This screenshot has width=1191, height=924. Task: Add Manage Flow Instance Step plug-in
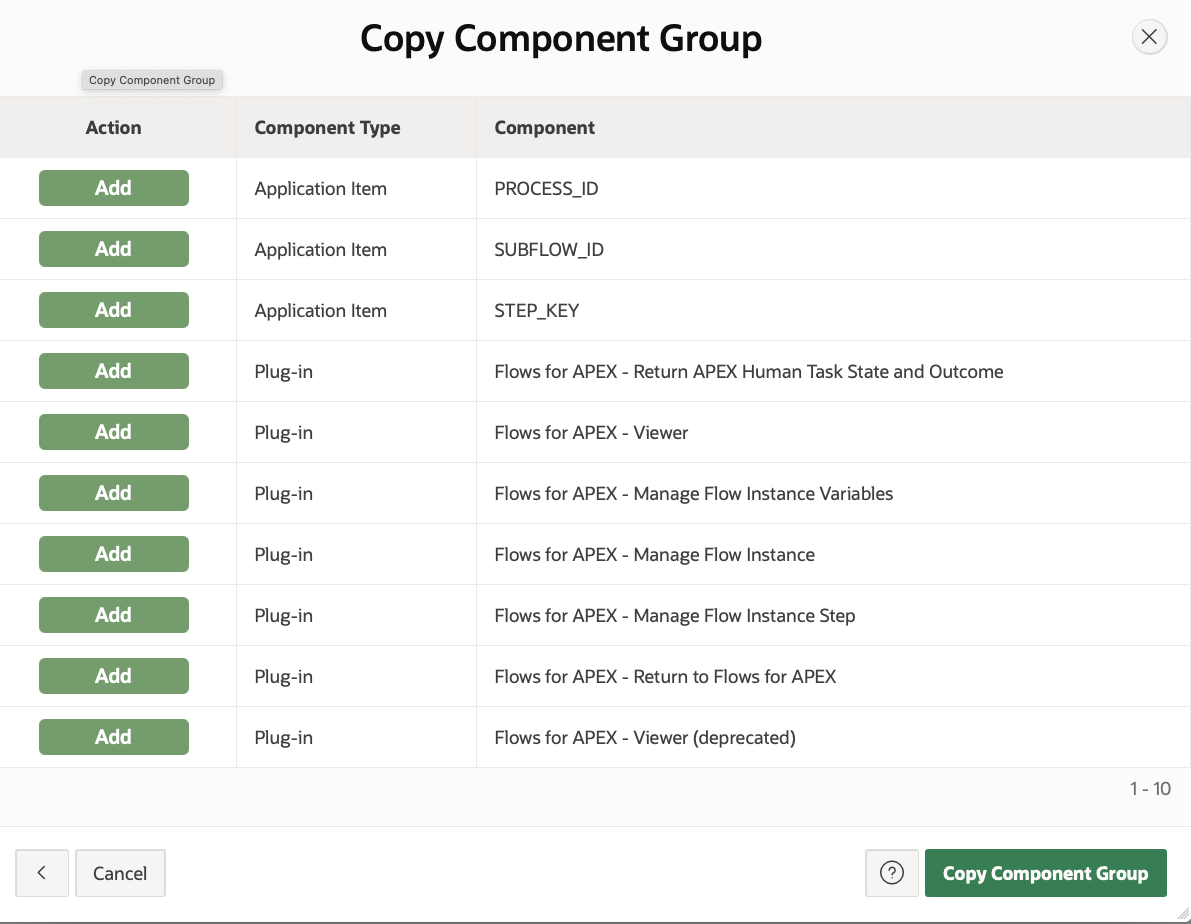pyautogui.click(x=113, y=615)
